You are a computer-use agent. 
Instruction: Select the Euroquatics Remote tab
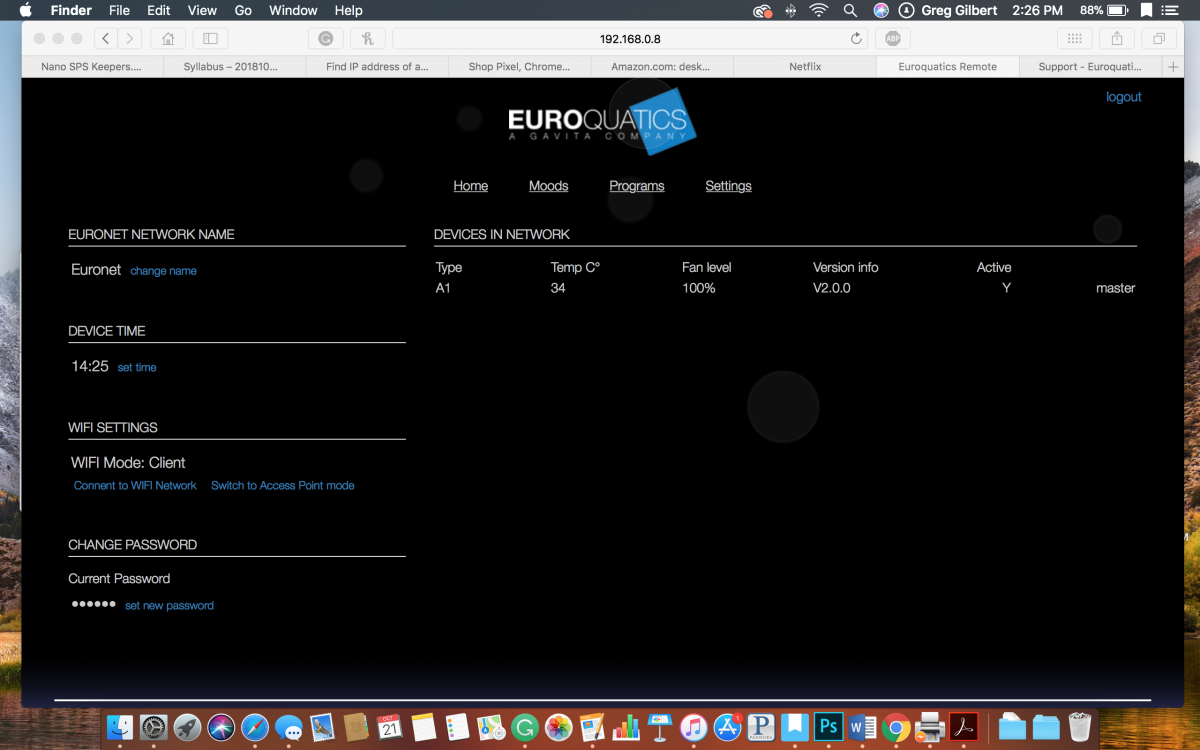[947, 67]
